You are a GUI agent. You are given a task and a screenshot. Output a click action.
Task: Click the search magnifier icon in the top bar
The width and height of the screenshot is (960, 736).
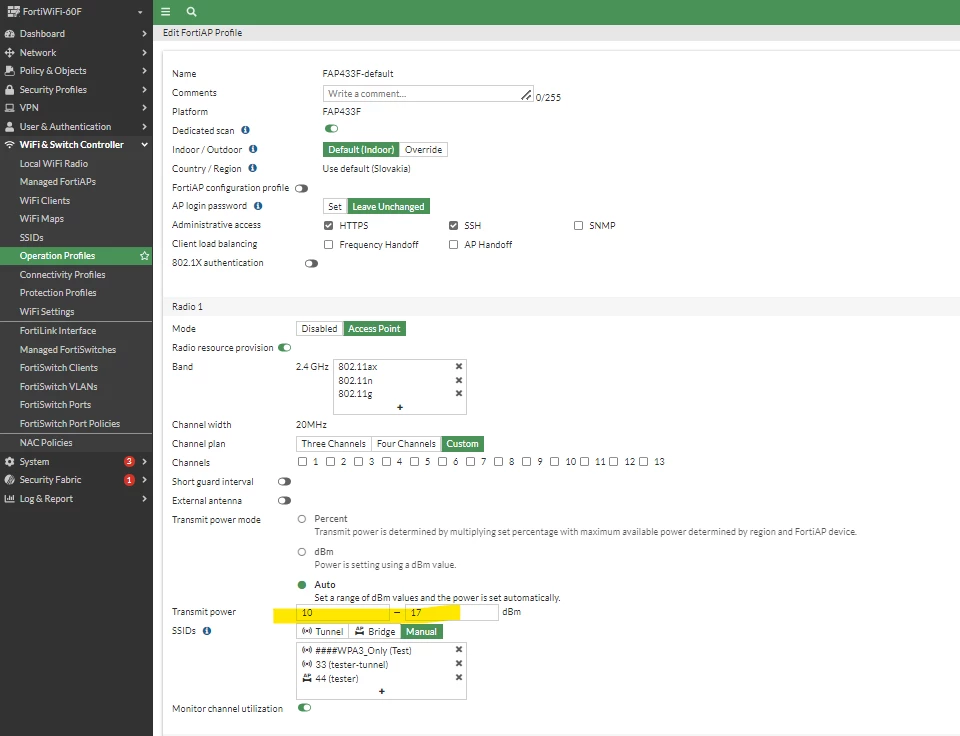pyautogui.click(x=192, y=12)
